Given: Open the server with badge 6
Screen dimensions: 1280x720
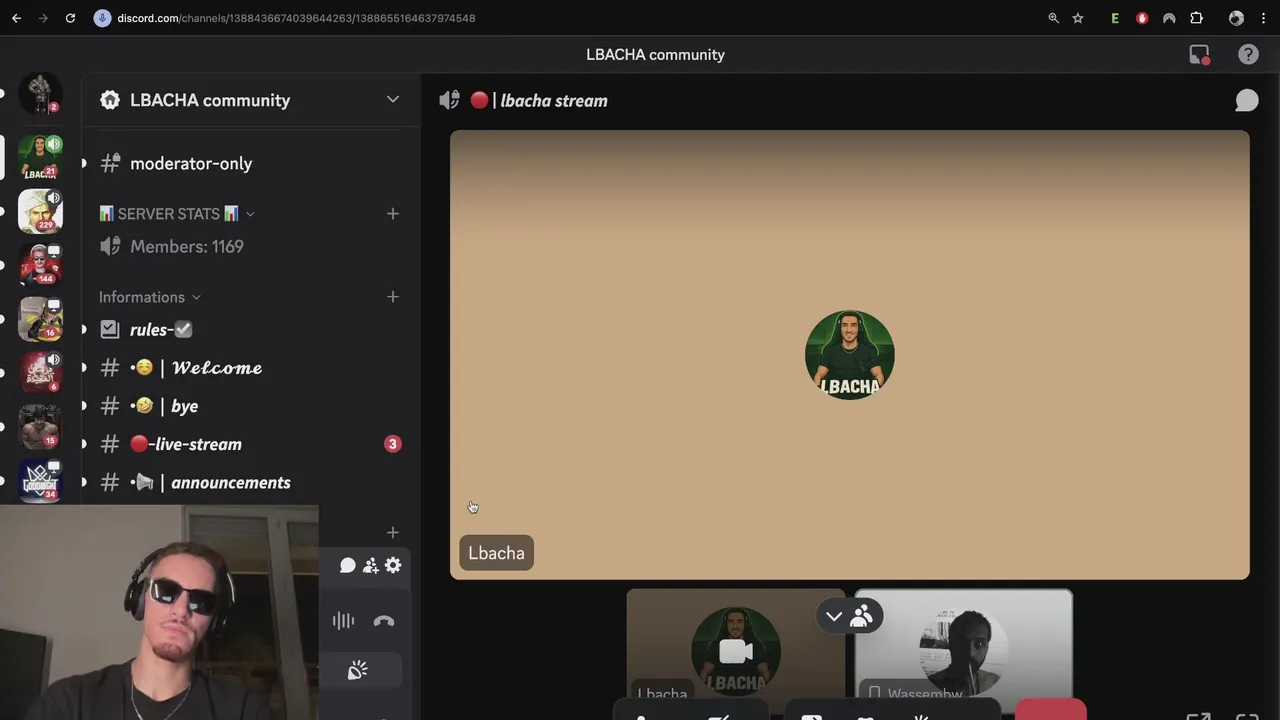Looking at the screenshot, I should (x=40, y=373).
